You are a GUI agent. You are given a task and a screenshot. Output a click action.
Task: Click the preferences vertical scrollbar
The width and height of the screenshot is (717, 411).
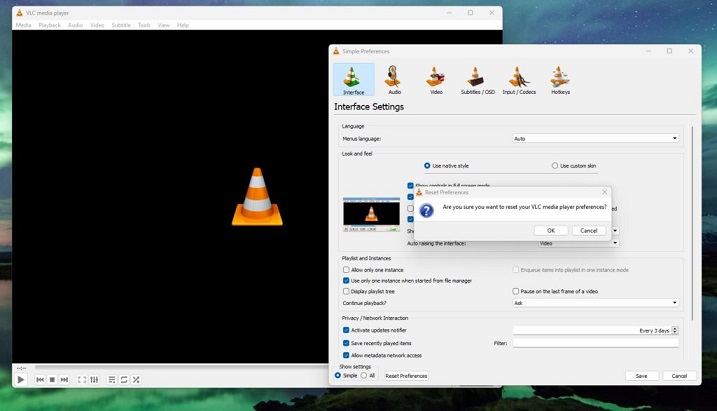(692, 223)
